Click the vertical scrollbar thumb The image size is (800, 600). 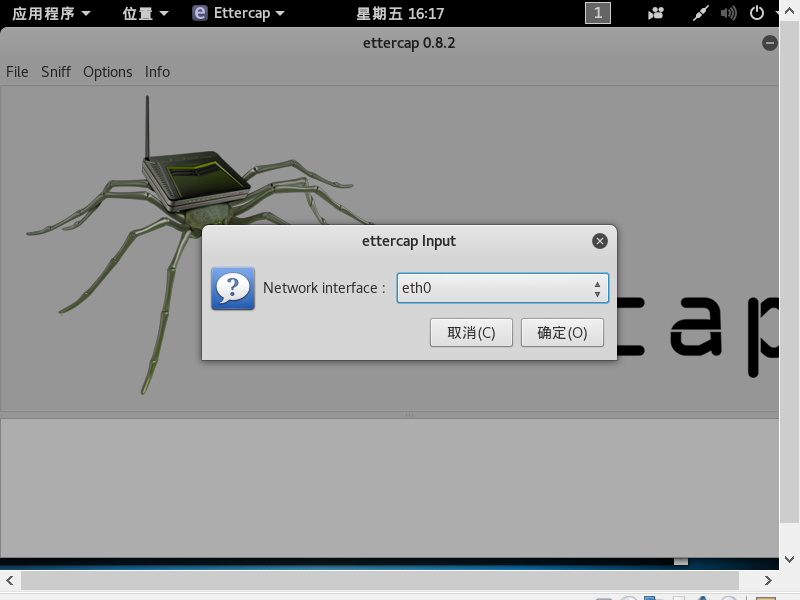pos(789,271)
